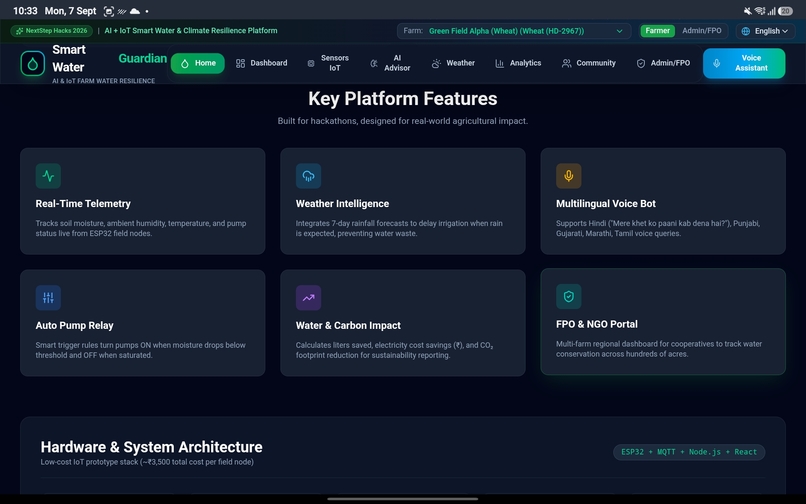Click the AI Advisor icon
The image size is (806, 504).
tap(374, 63)
